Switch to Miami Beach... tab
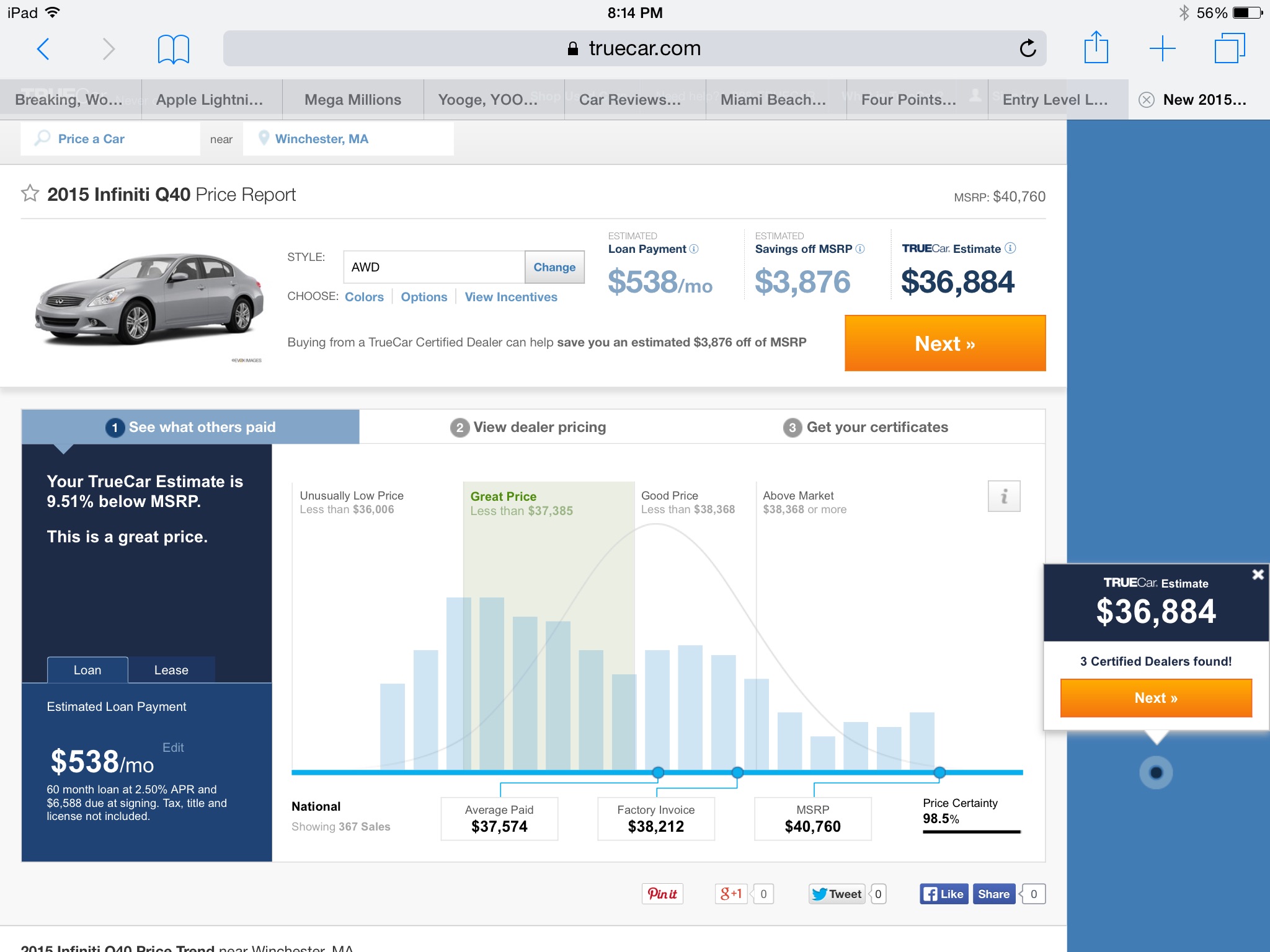This screenshot has width=1270, height=952. tap(776, 100)
